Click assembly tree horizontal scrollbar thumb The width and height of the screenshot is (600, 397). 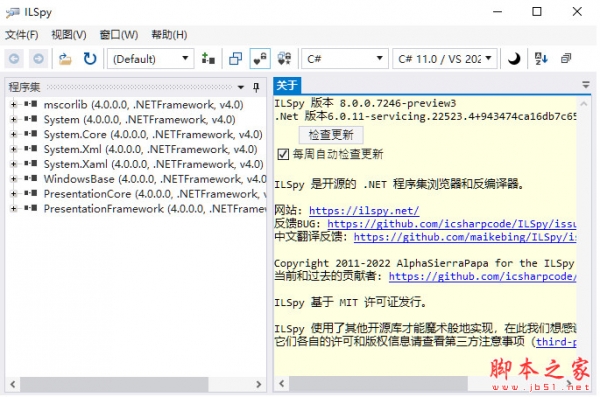pos(114,384)
